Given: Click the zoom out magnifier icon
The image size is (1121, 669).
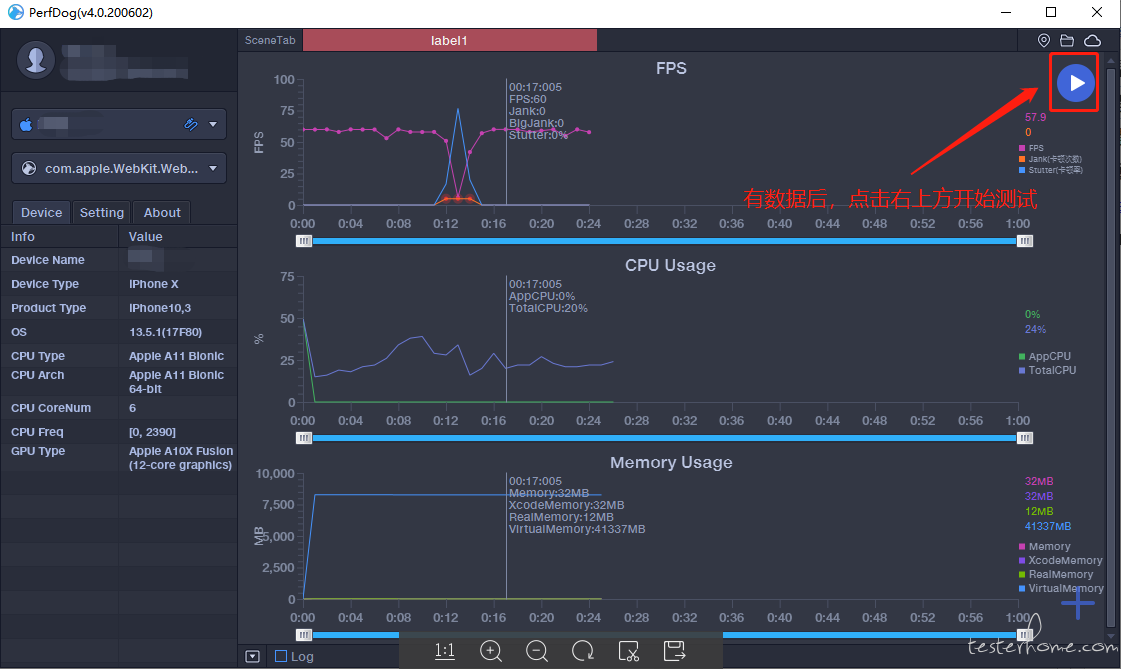Looking at the screenshot, I should [x=537, y=650].
